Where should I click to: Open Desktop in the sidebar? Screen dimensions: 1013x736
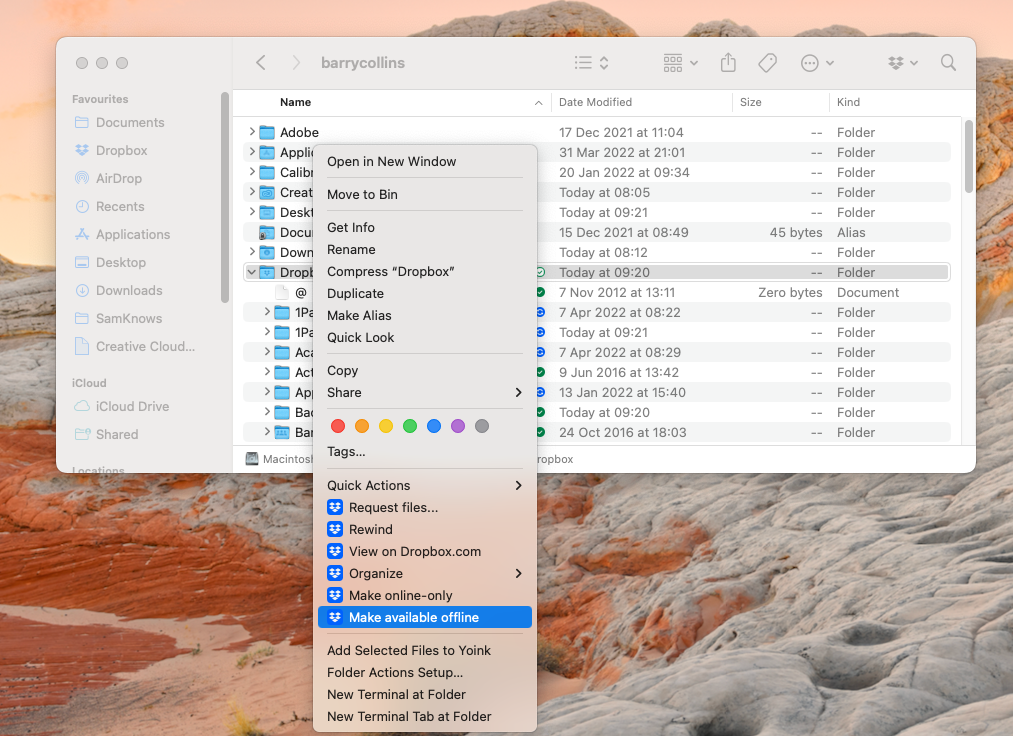121,262
